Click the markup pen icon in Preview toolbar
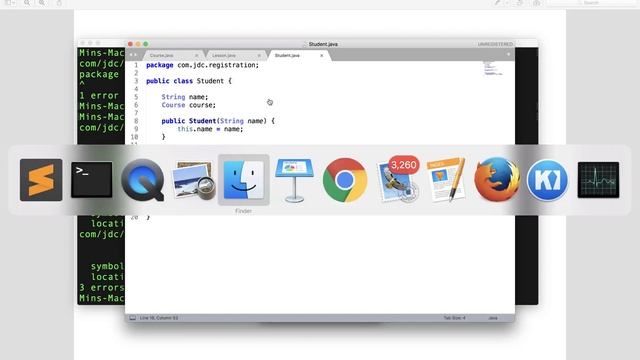640x360 pixels. pyautogui.click(x=497, y=3)
